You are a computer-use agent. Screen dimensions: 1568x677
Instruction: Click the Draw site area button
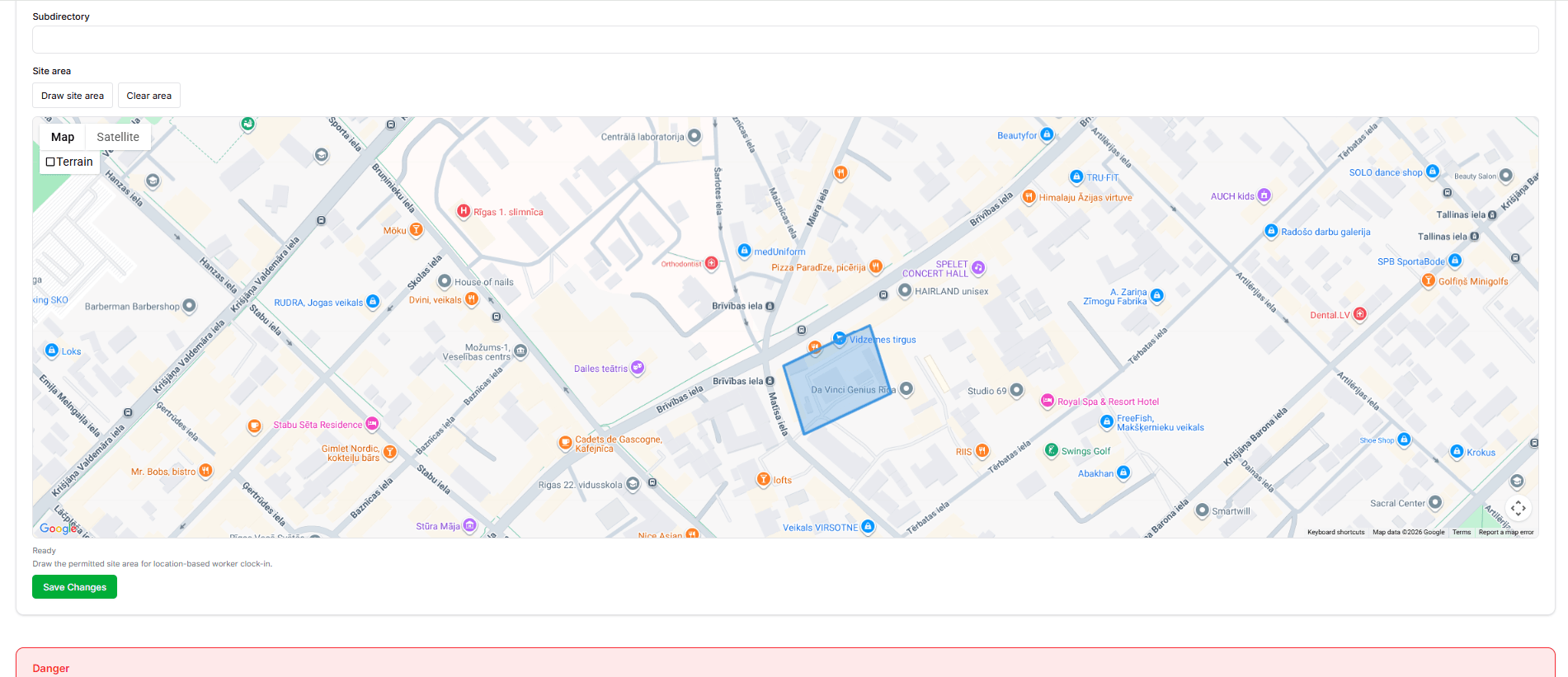click(x=73, y=96)
